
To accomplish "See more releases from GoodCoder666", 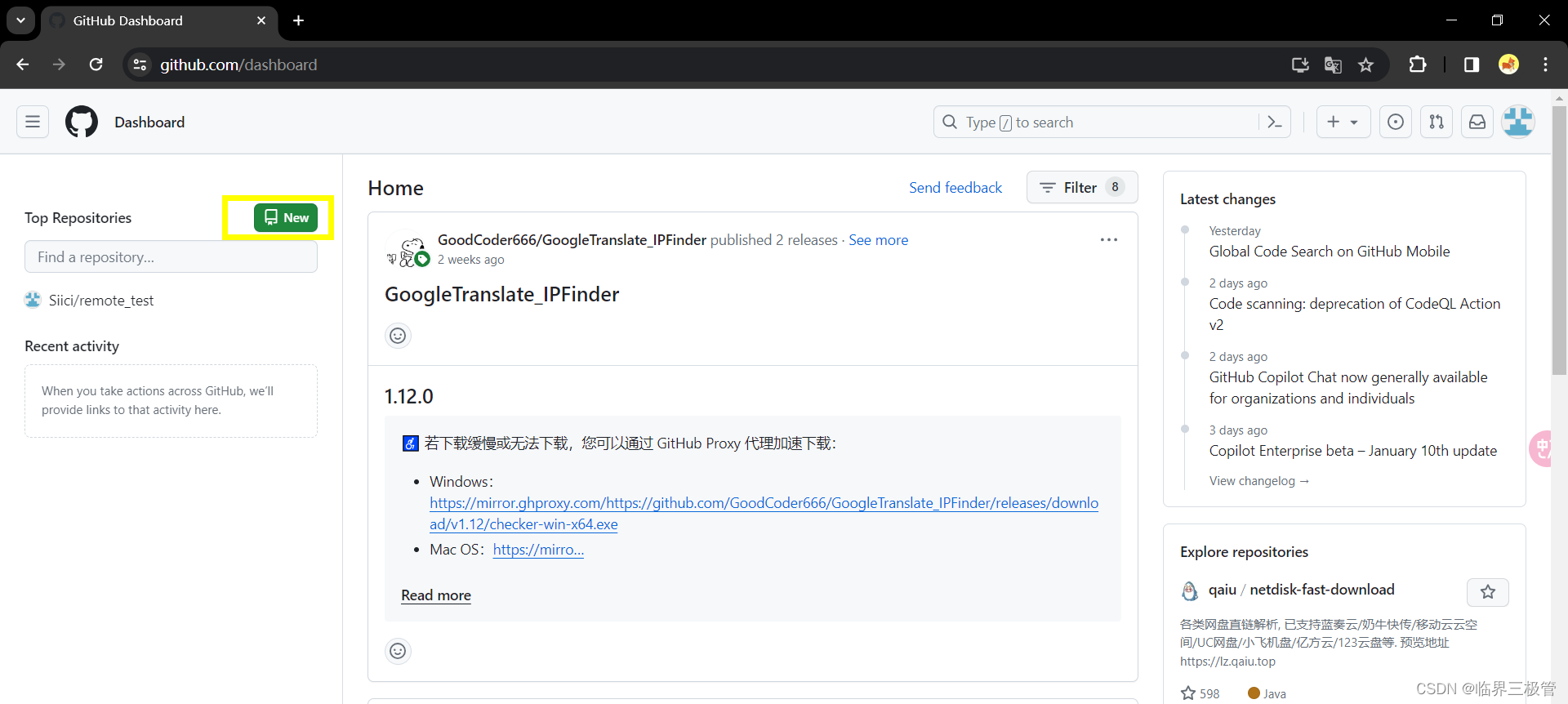I will 878,239.
